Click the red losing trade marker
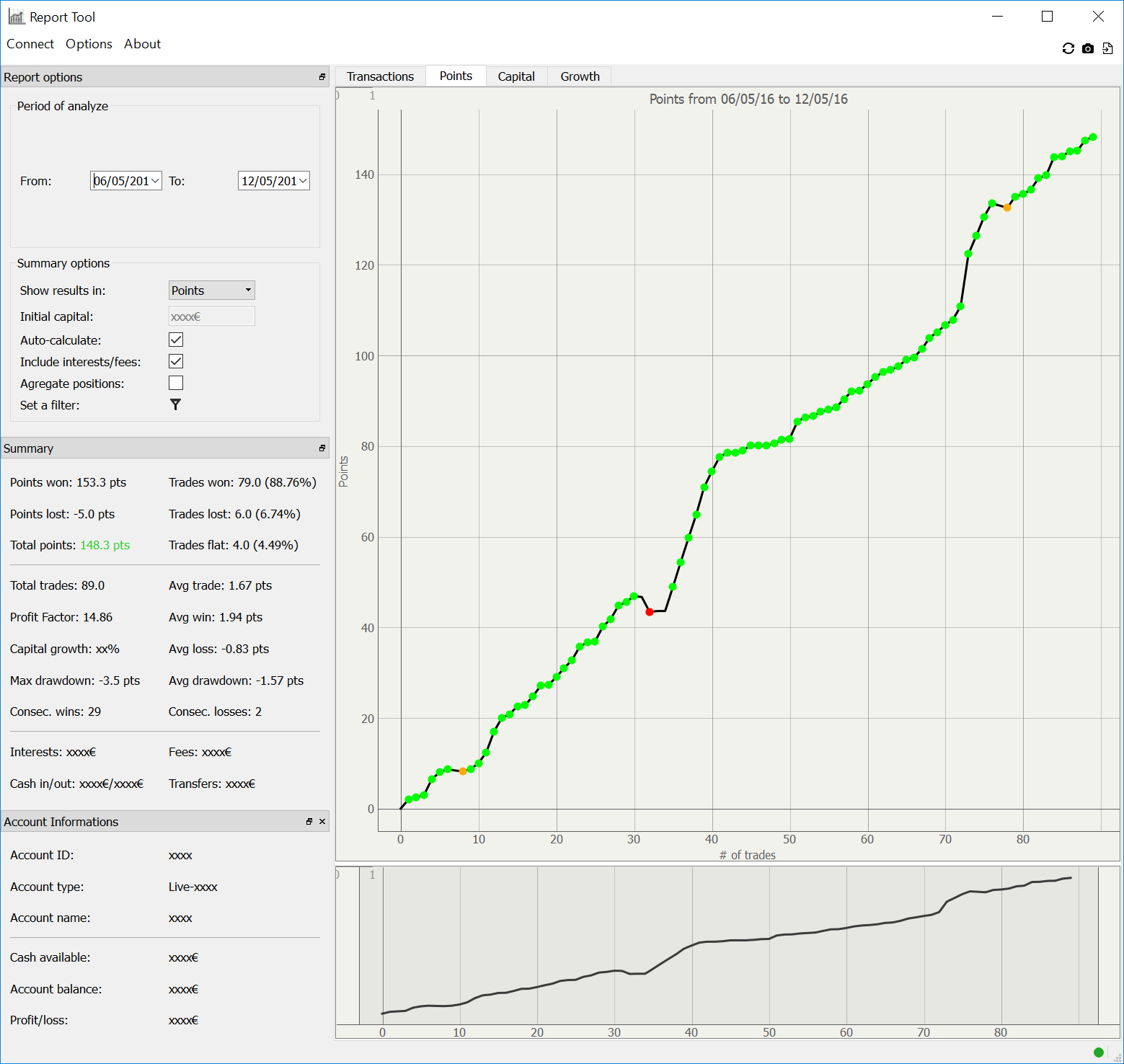The height and width of the screenshot is (1064, 1124). pyautogui.click(x=650, y=612)
